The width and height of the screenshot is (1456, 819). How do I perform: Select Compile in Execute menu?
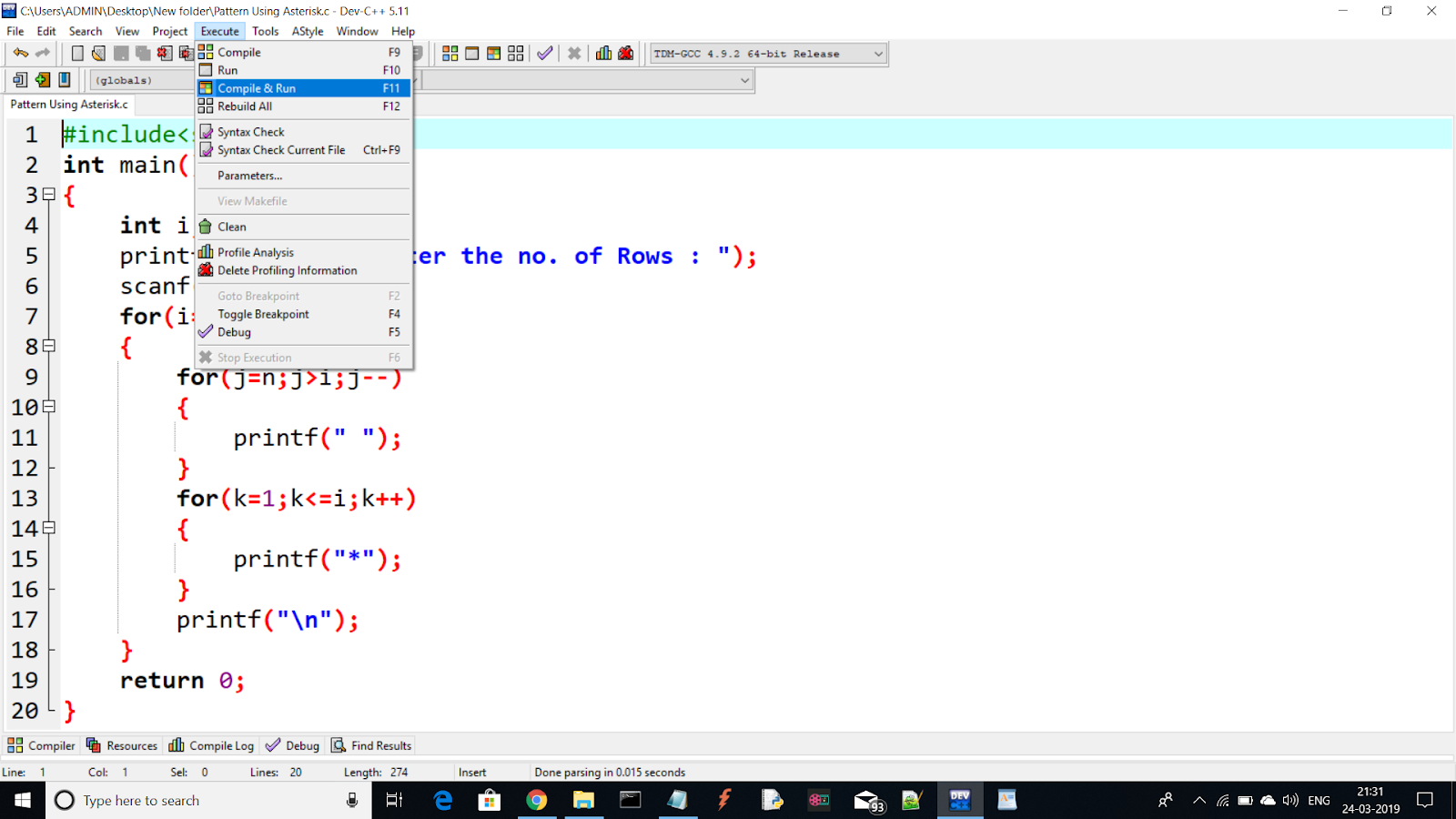click(x=304, y=52)
